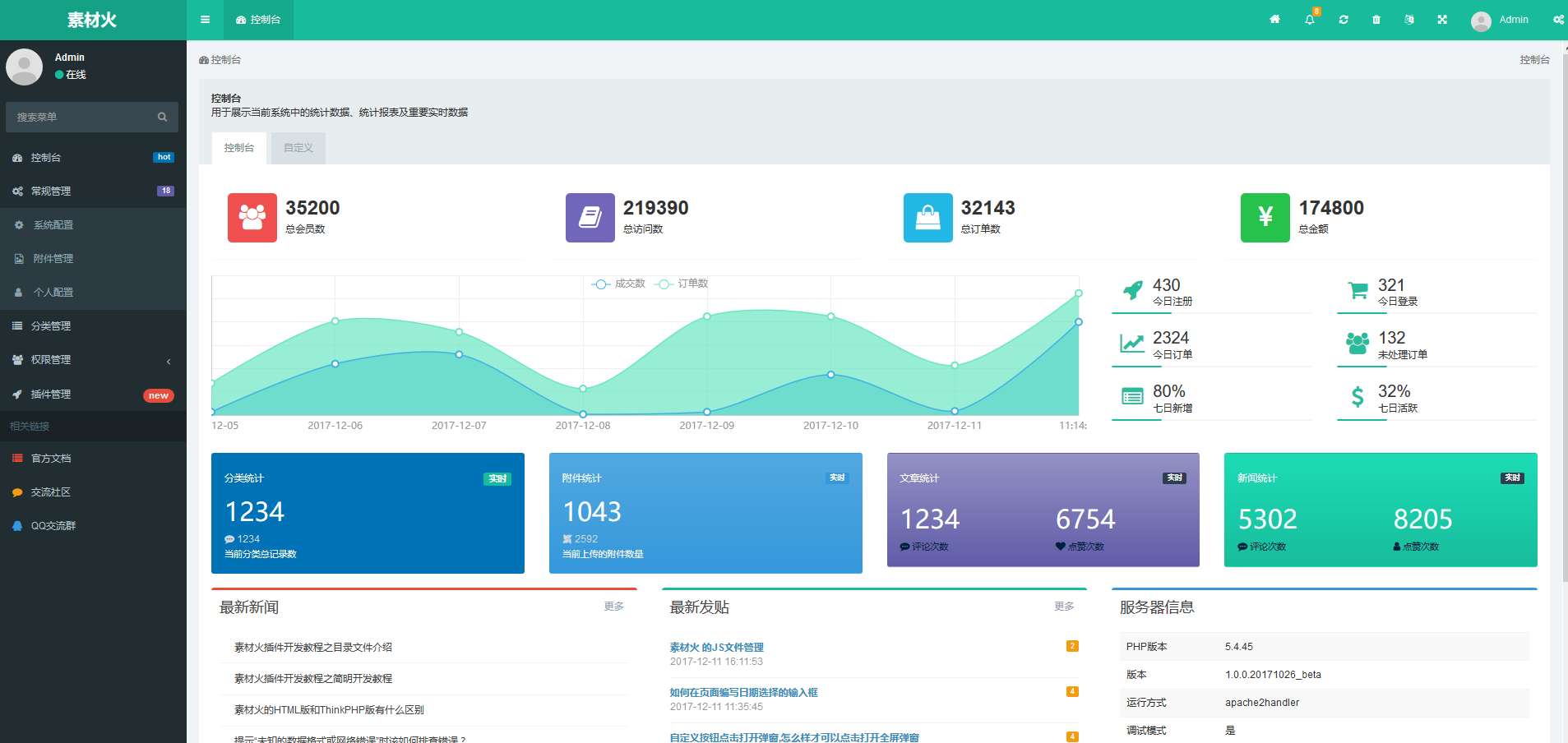
Task: Click the orange badge 2 on first post
Action: [x=1072, y=646]
